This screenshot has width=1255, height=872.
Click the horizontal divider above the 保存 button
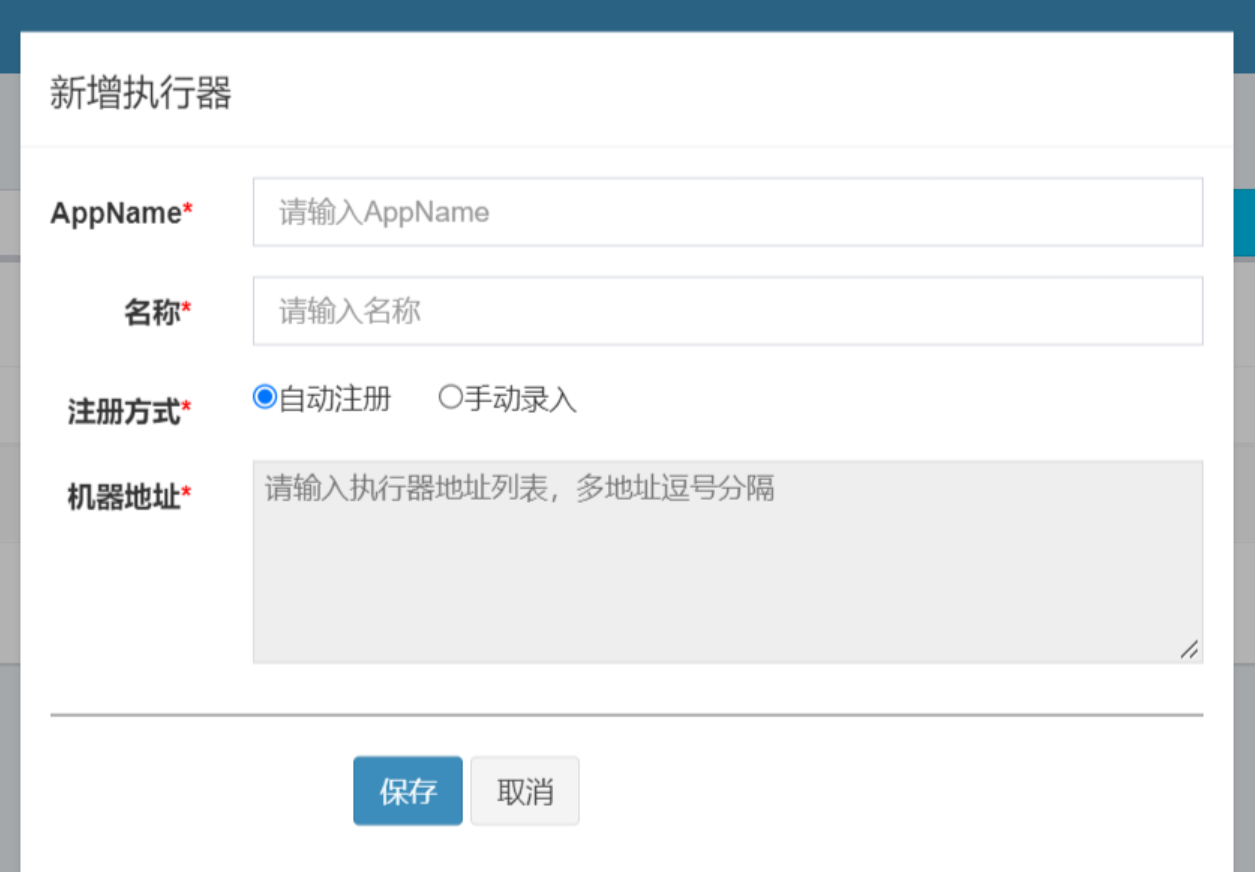(x=627, y=715)
